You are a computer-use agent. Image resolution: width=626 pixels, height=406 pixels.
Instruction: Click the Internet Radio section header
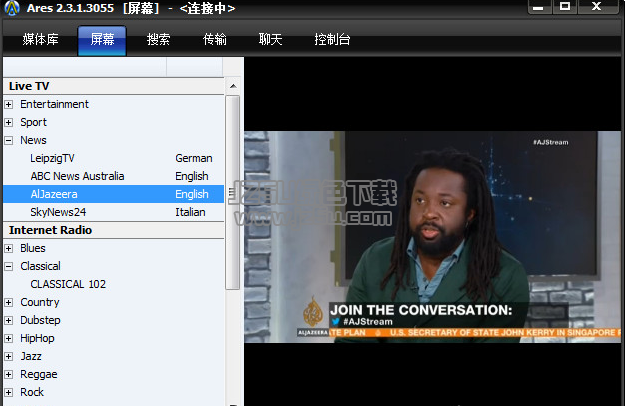click(x=113, y=230)
